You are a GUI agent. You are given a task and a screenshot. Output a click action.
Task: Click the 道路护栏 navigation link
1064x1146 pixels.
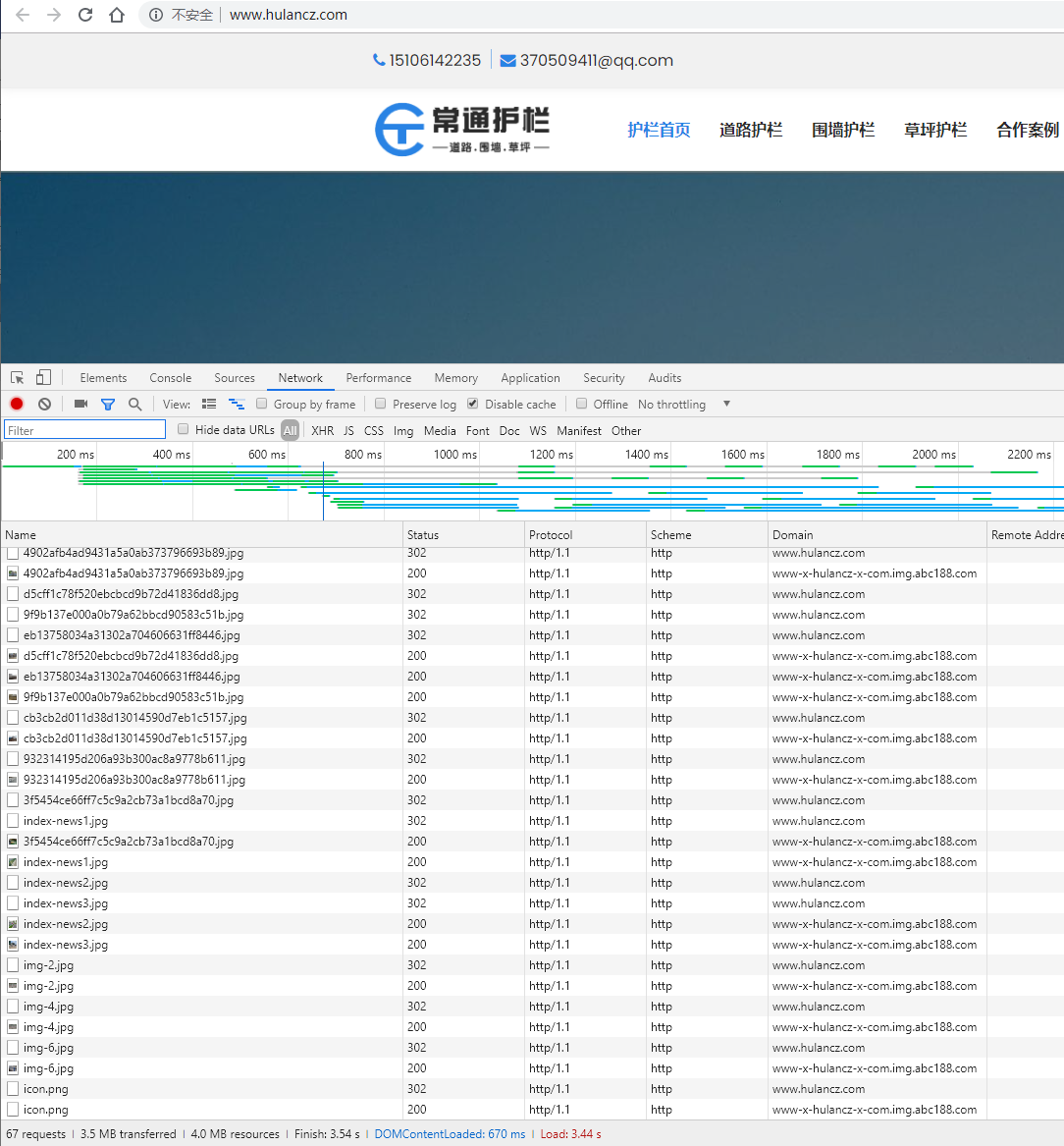[x=751, y=130]
